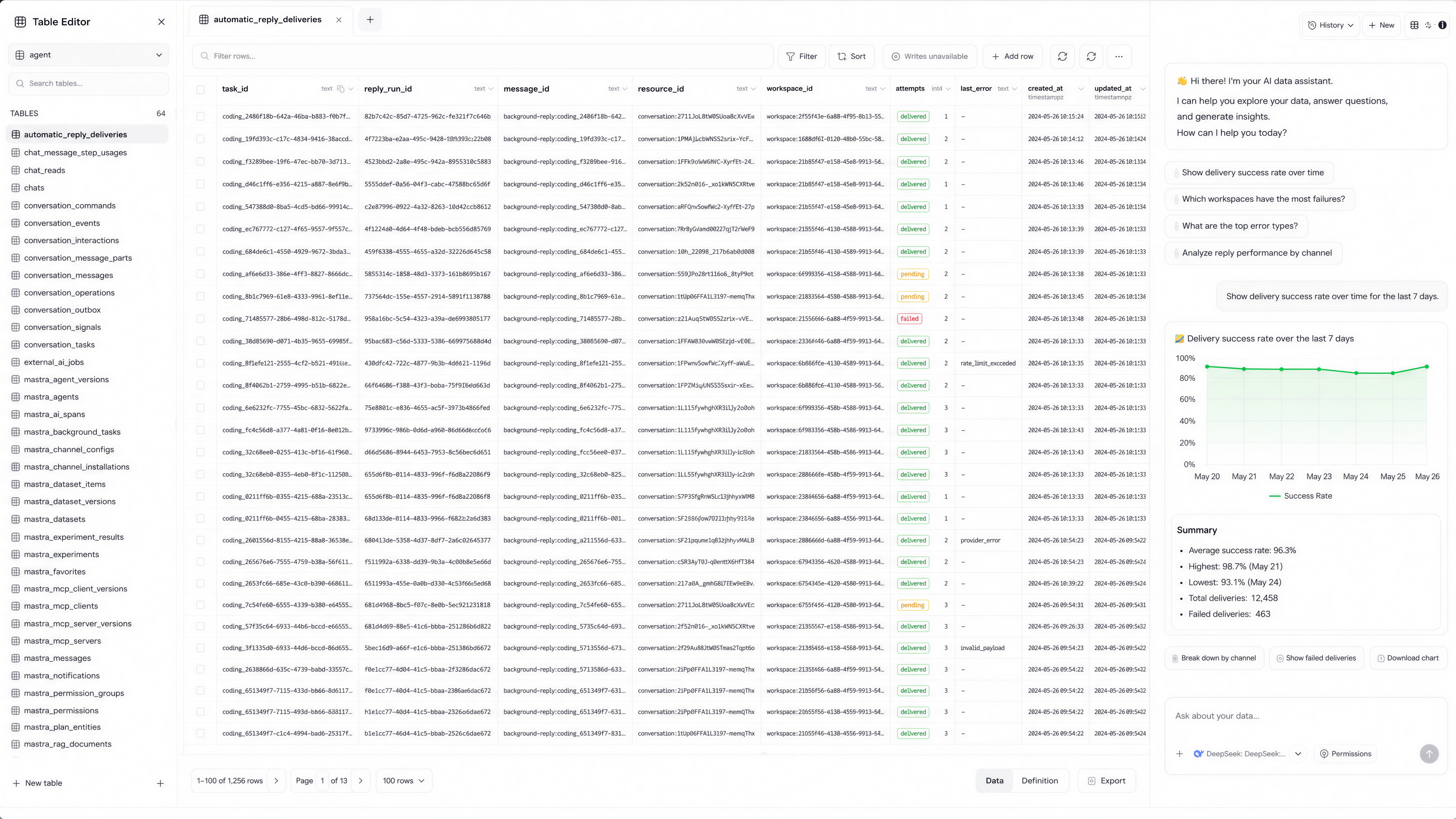Switch to the Definition tab
Image resolution: width=1456 pixels, height=819 pixels.
coord(1039,781)
